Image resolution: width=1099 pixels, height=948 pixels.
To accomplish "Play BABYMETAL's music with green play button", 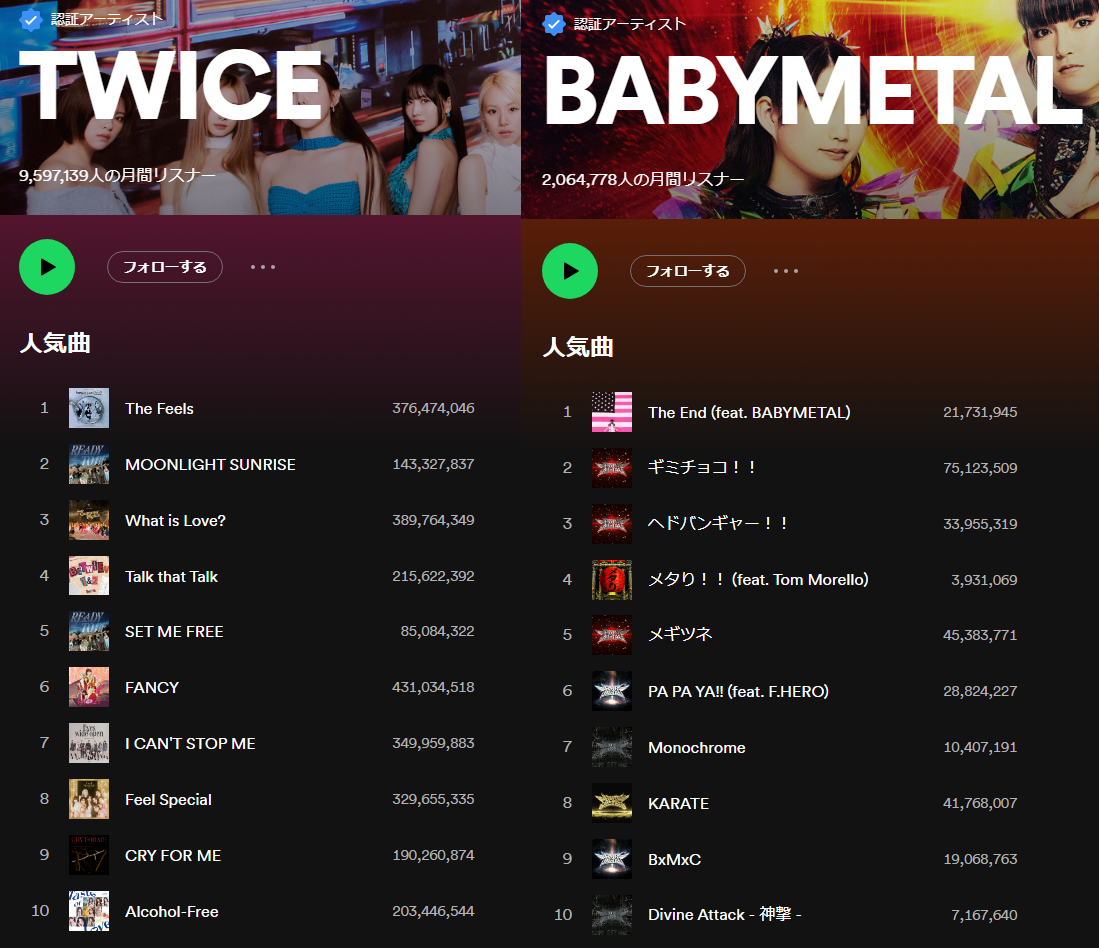I will click(570, 271).
